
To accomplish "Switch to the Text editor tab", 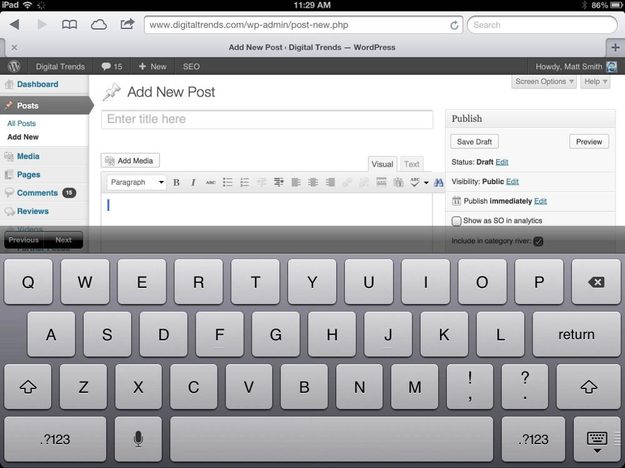I will [x=411, y=164].
